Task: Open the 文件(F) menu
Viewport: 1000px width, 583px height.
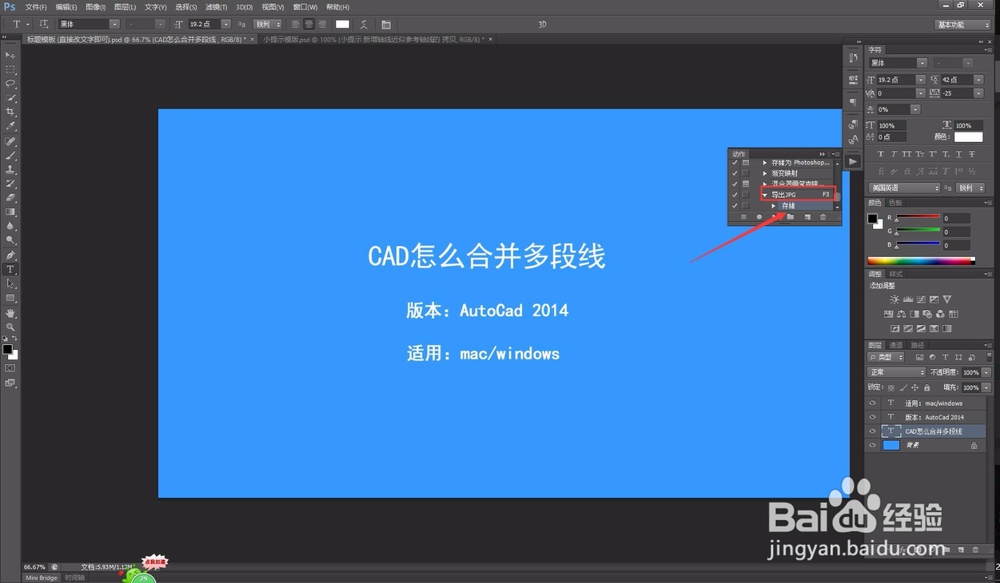Action: [x=36, y=7]
